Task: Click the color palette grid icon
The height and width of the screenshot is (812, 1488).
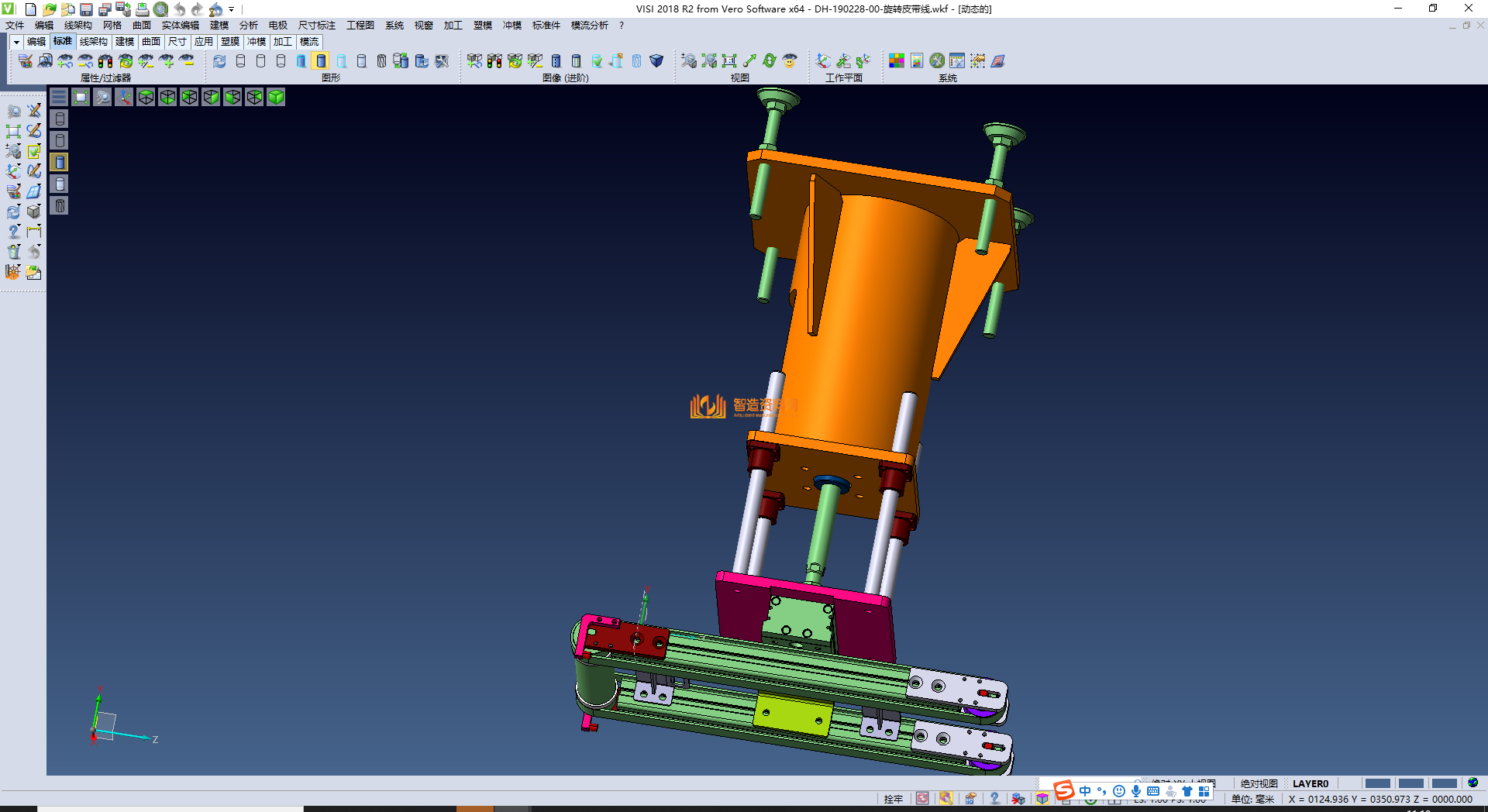Action: pyautogui.click(x=897, y=61)
